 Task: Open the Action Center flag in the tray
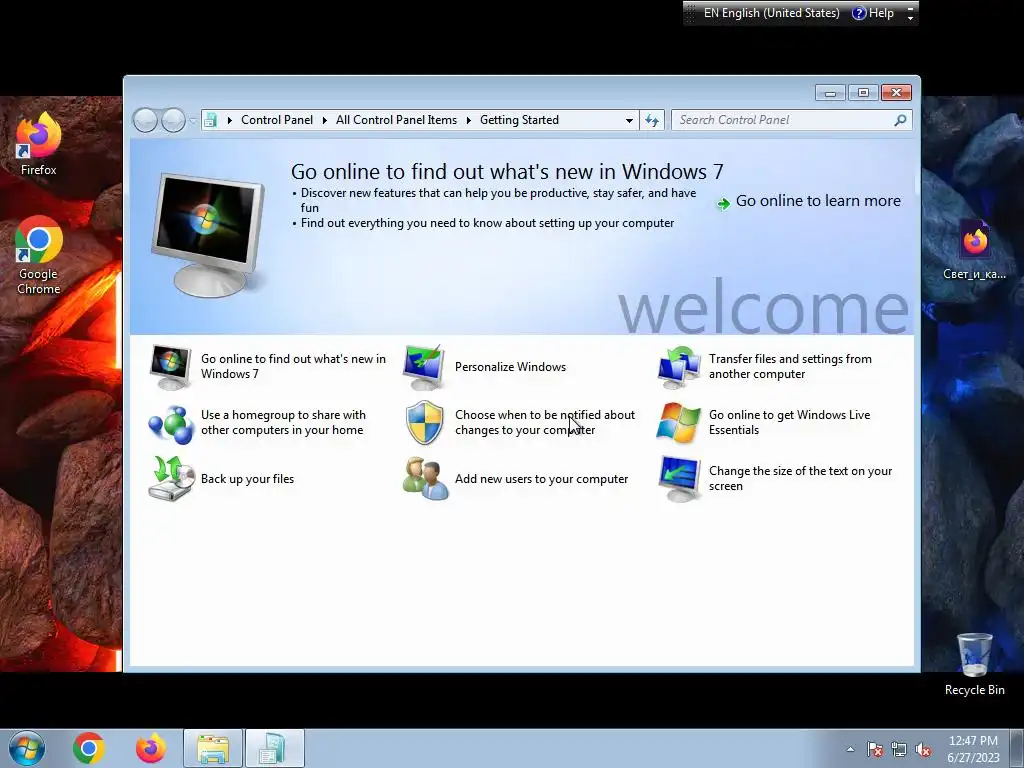point(875,750)
